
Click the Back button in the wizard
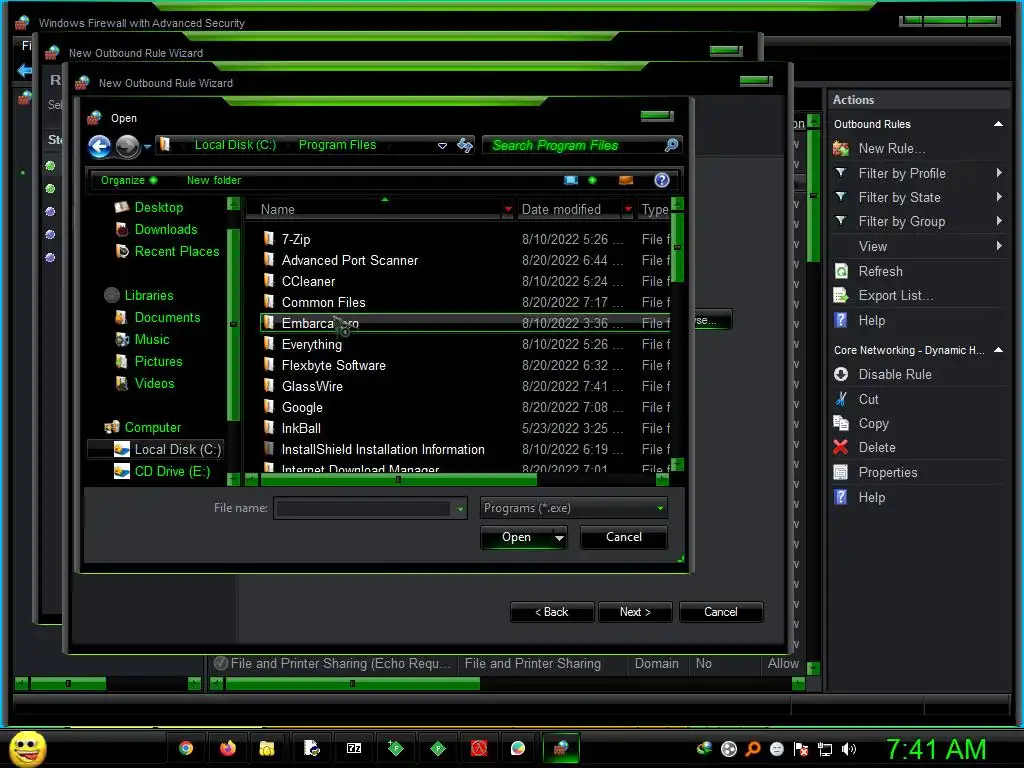pyautogui.click(x=552, y=612)
